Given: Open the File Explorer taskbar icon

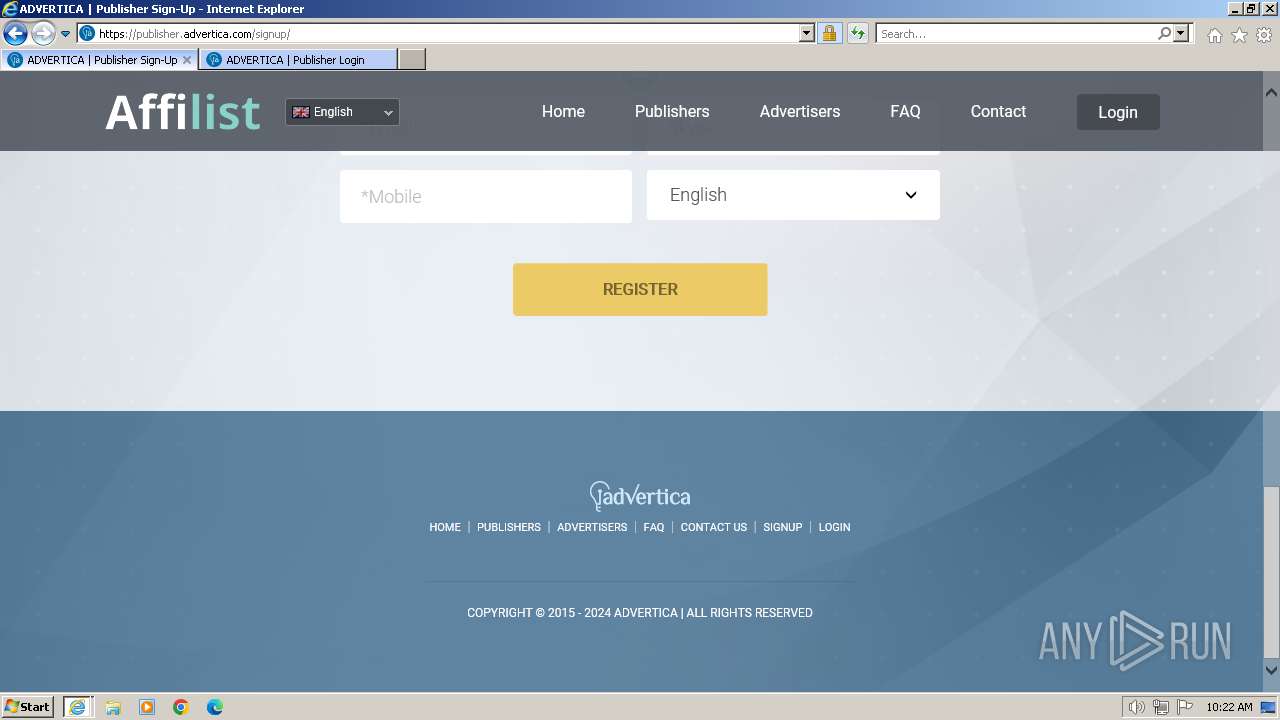Looking at the screenshot, I should 113,707.
